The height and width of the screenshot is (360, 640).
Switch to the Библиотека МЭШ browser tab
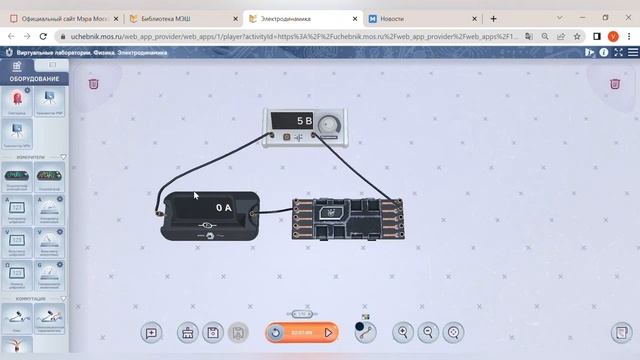tap(183, 19)
